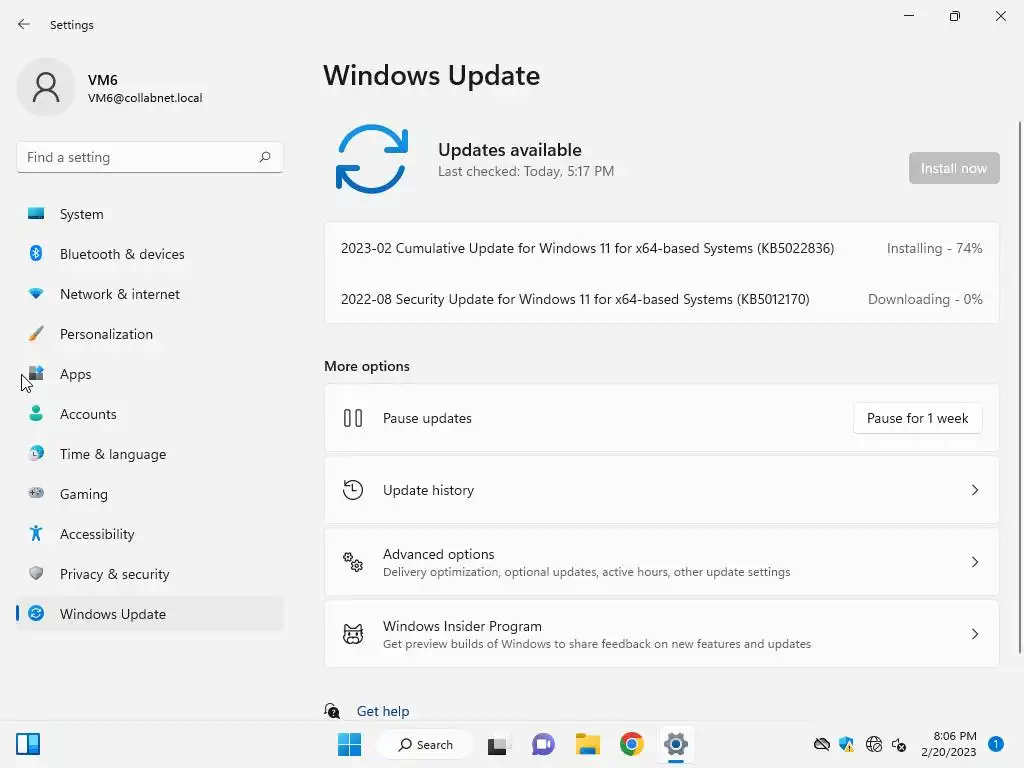Viewport: 1024px width, 768px height.
Task: Click the Apps icon in sidebar
Action: (x=36, y=374)
